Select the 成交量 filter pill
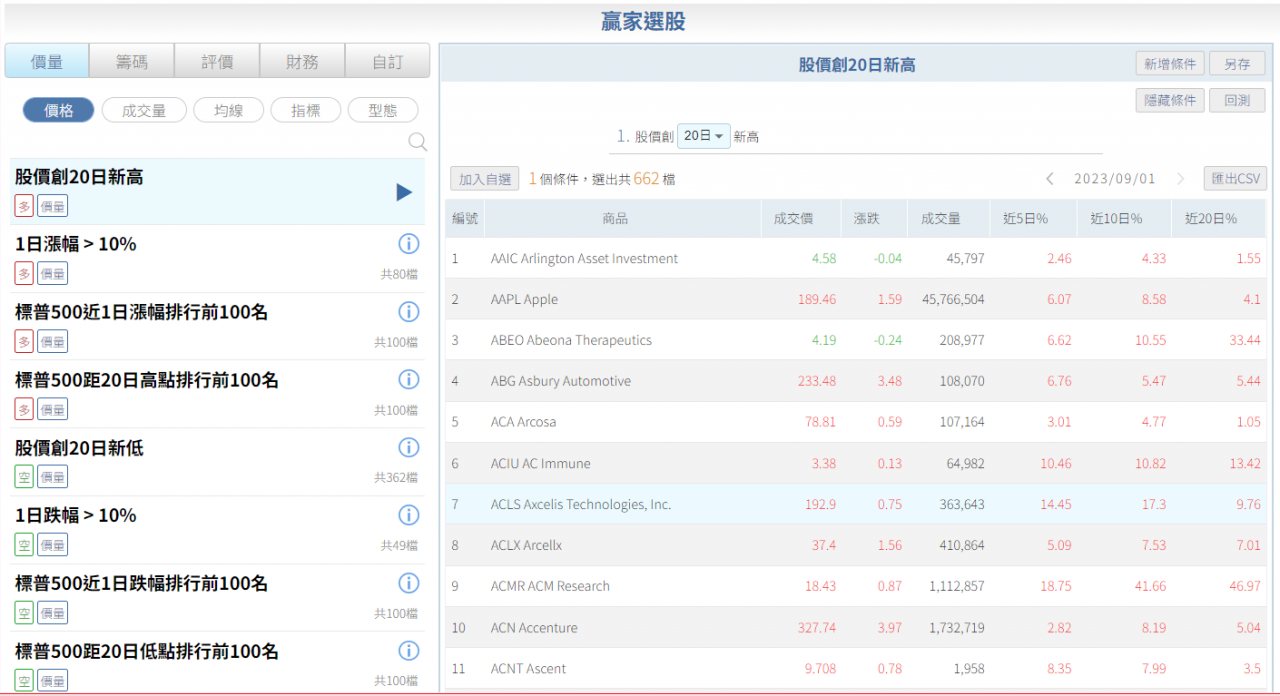This screenshot has height=696, width=1280. [x=144, y=111]
